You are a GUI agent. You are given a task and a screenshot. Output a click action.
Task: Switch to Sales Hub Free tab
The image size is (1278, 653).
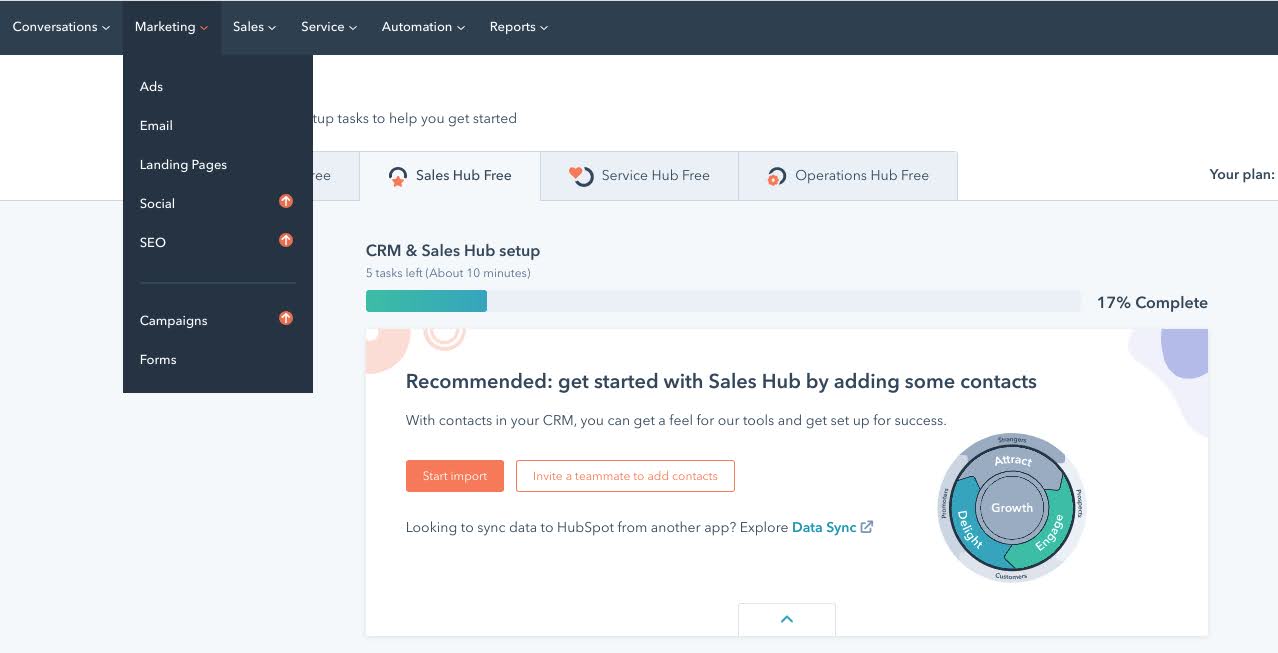point(450,176)
